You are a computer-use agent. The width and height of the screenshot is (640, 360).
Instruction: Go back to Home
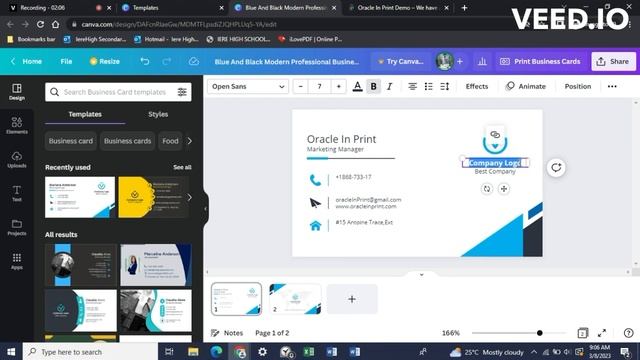(x=27, y=61)
